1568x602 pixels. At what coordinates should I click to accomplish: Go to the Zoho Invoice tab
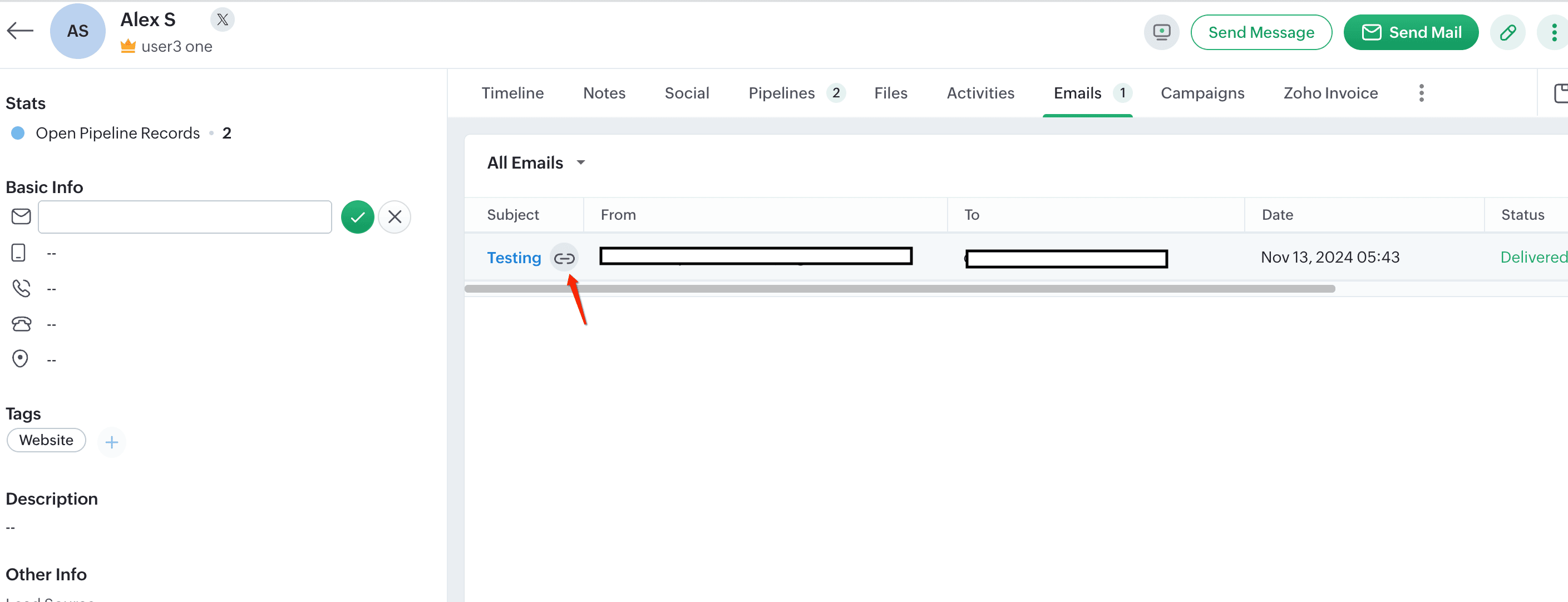1330,93
